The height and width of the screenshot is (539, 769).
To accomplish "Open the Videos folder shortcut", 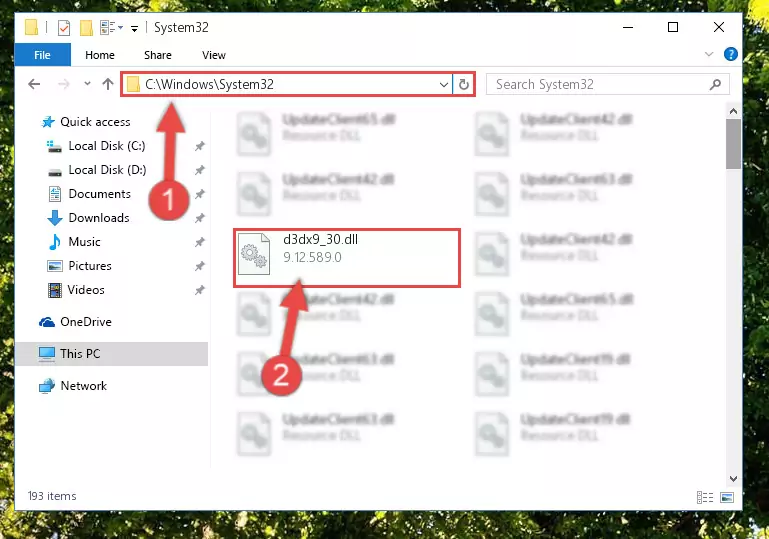I will 86,290.
